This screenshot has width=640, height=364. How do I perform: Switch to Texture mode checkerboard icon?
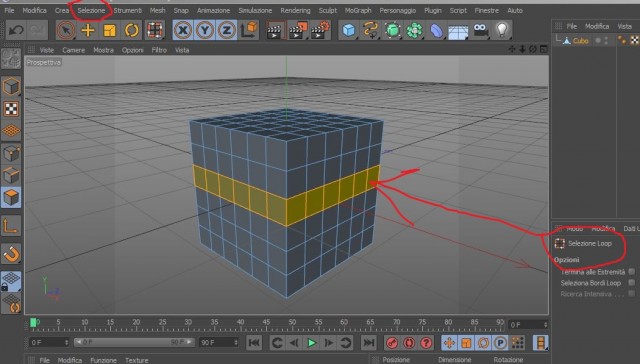[11, 109]
